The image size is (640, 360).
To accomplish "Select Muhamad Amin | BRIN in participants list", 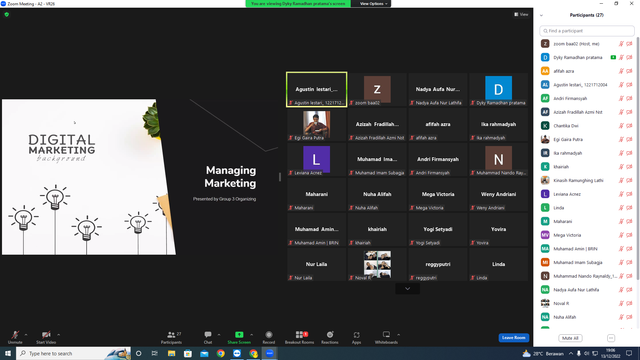I will (x=587, y=249).
